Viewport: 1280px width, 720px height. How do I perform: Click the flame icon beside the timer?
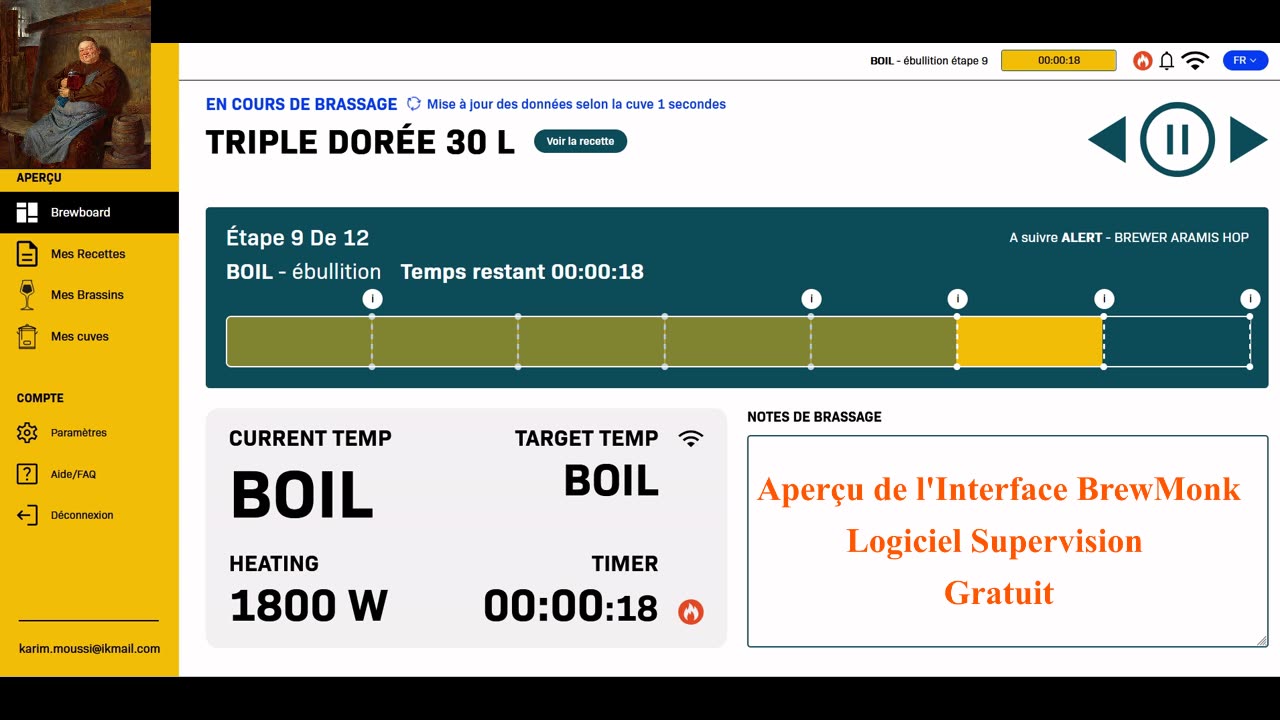(691, 611)
